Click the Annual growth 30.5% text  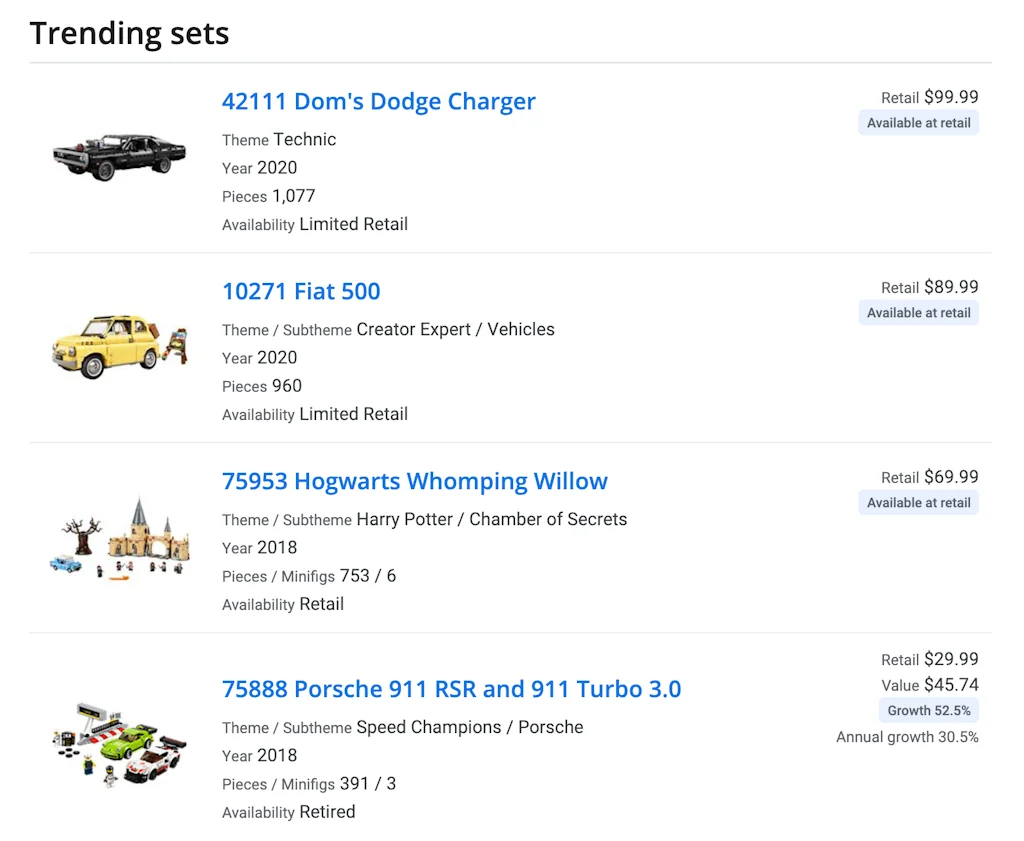pos(907,737)
